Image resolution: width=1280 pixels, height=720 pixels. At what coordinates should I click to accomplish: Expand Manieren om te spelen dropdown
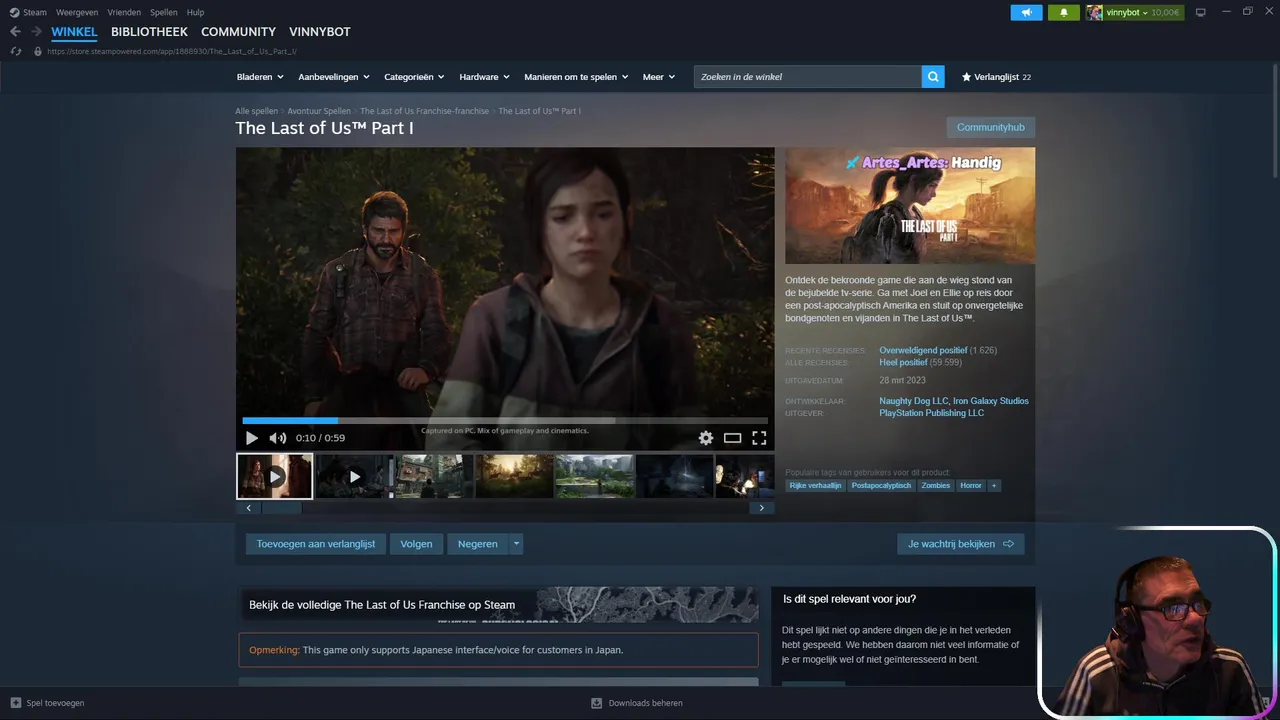click(x=576, y=77)
